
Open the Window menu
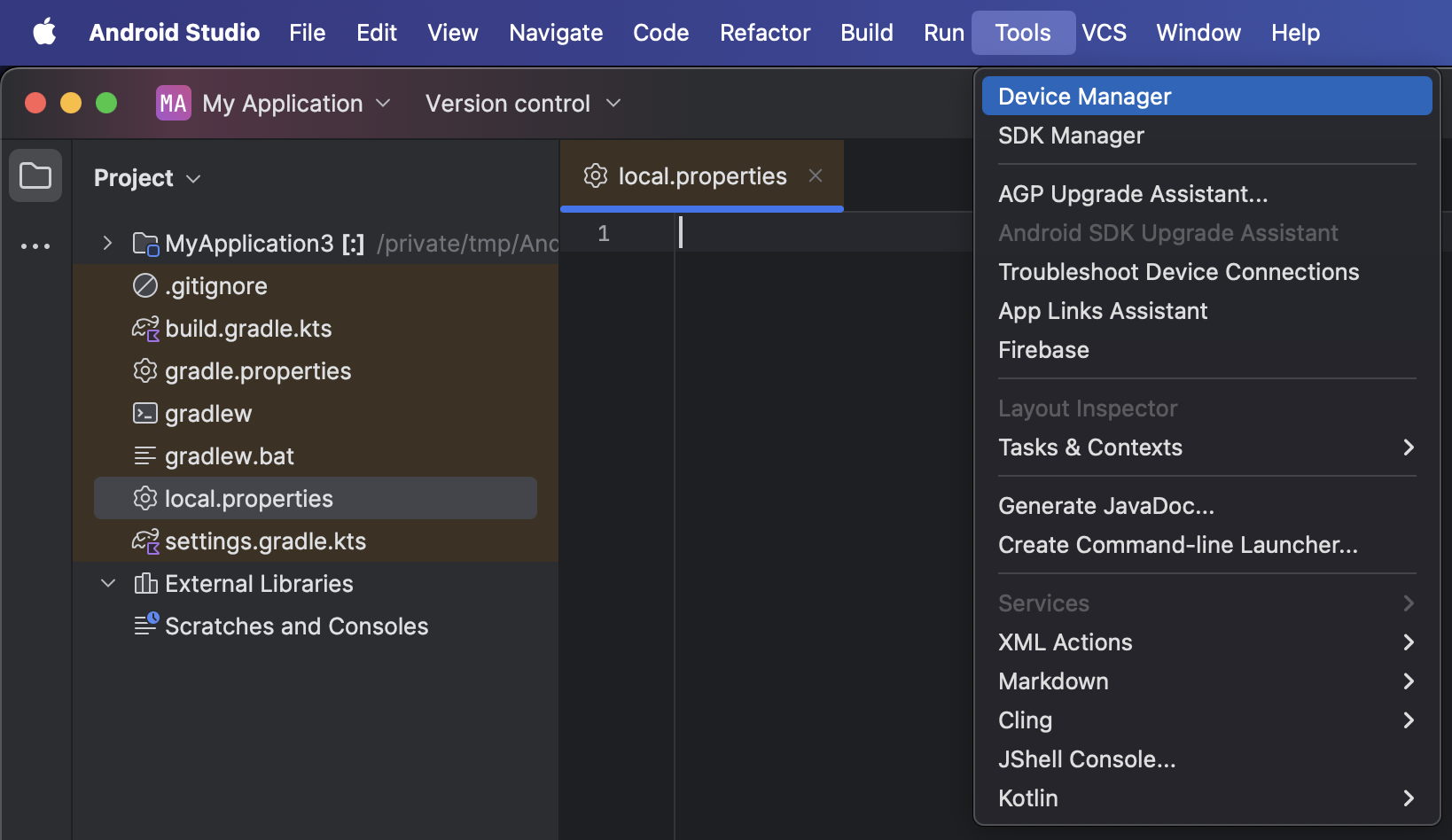point(1198,33)
